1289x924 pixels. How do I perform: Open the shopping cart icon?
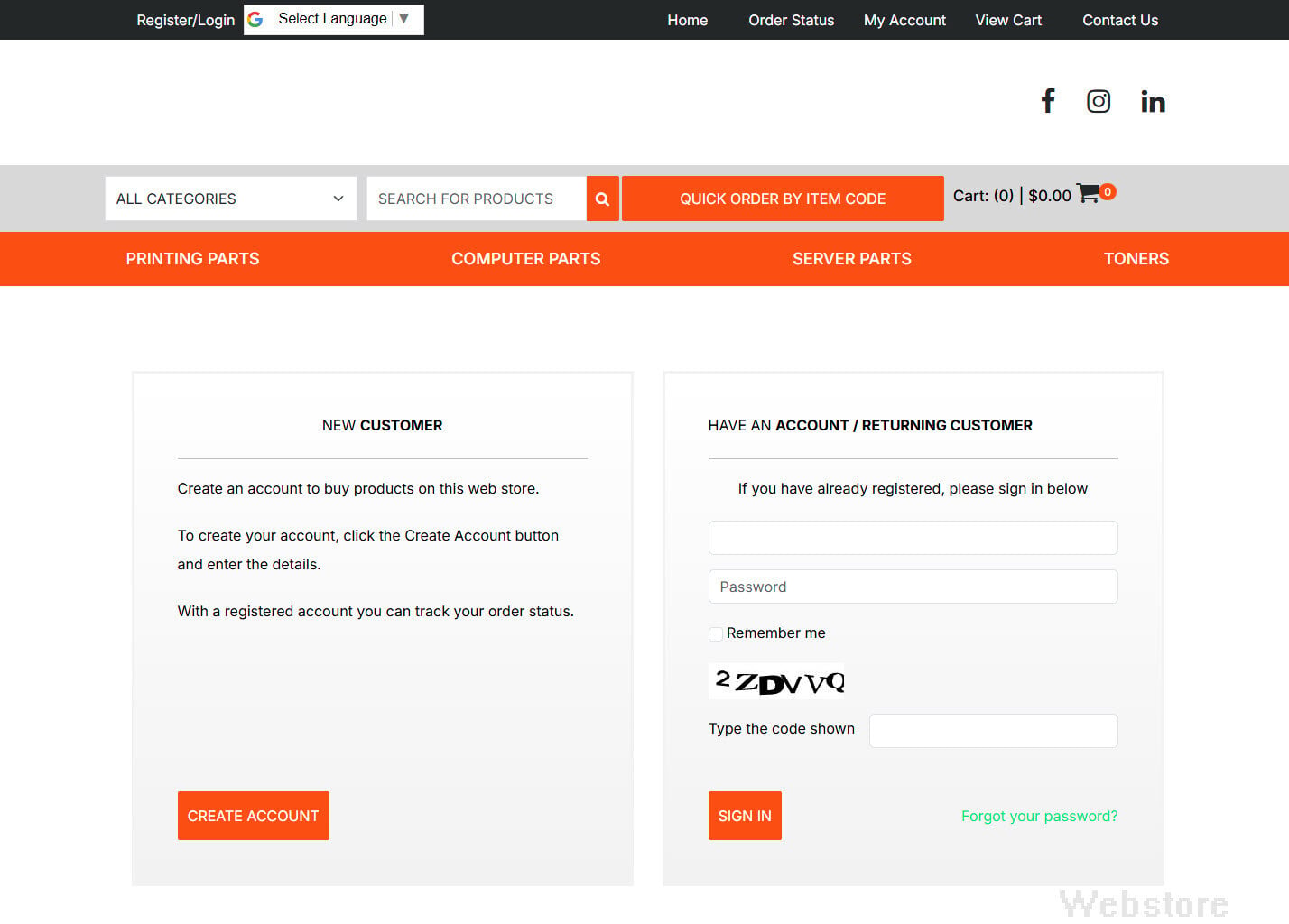tap(1089, 193)
